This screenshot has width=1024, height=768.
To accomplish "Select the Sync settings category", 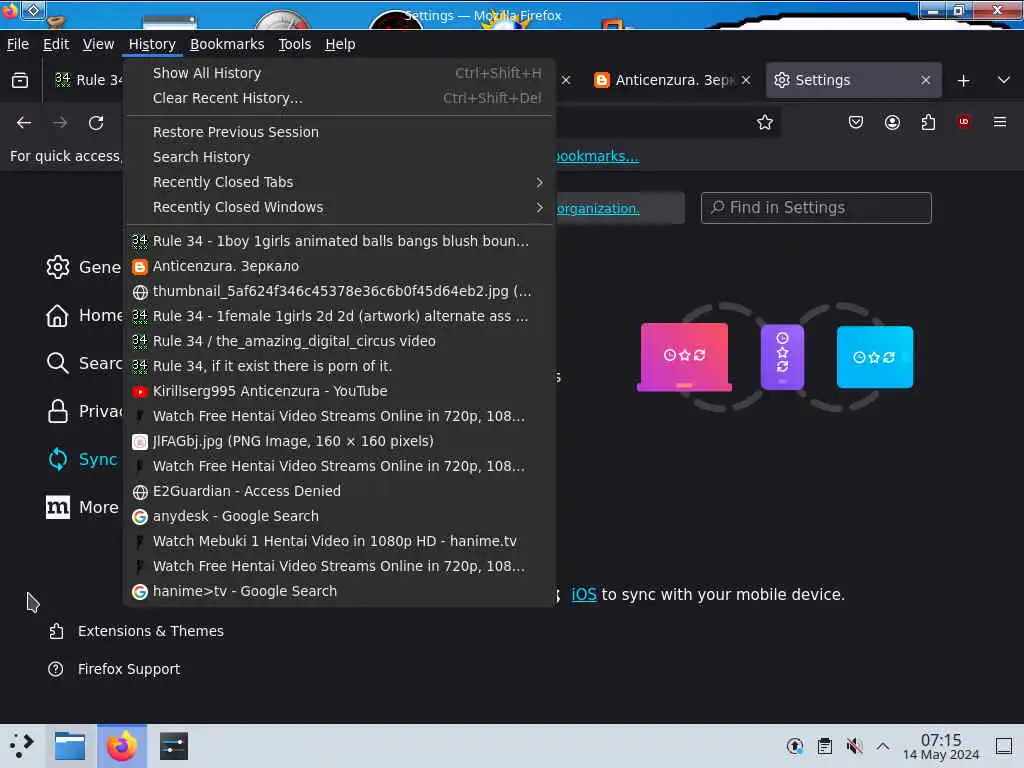I will point(82,459).
